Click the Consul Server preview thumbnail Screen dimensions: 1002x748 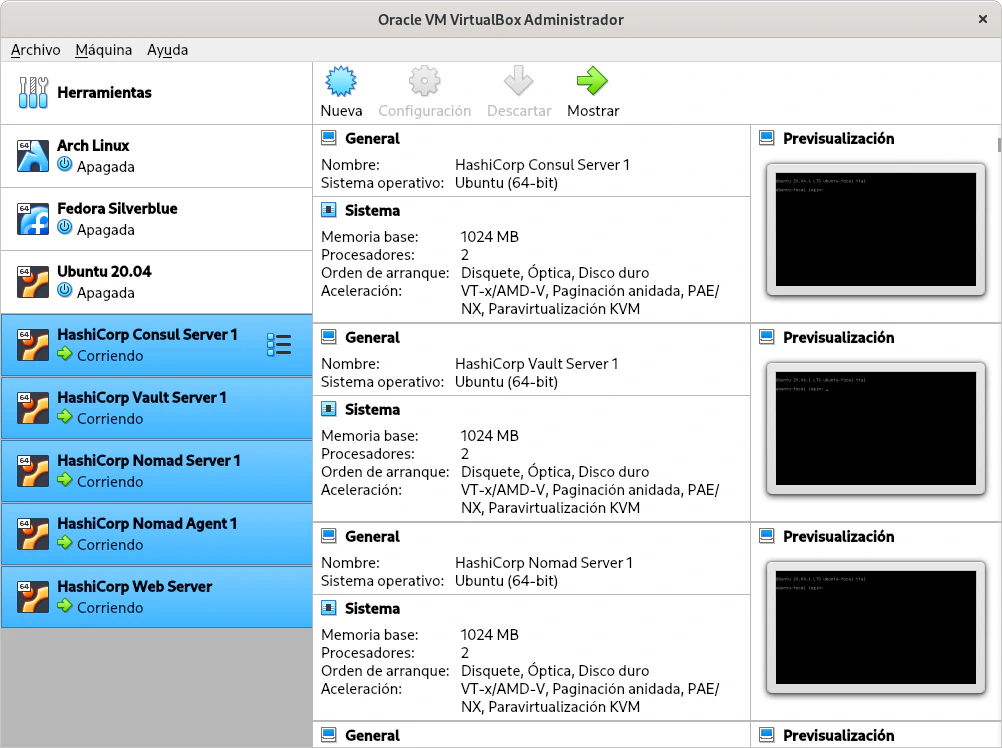875,229
